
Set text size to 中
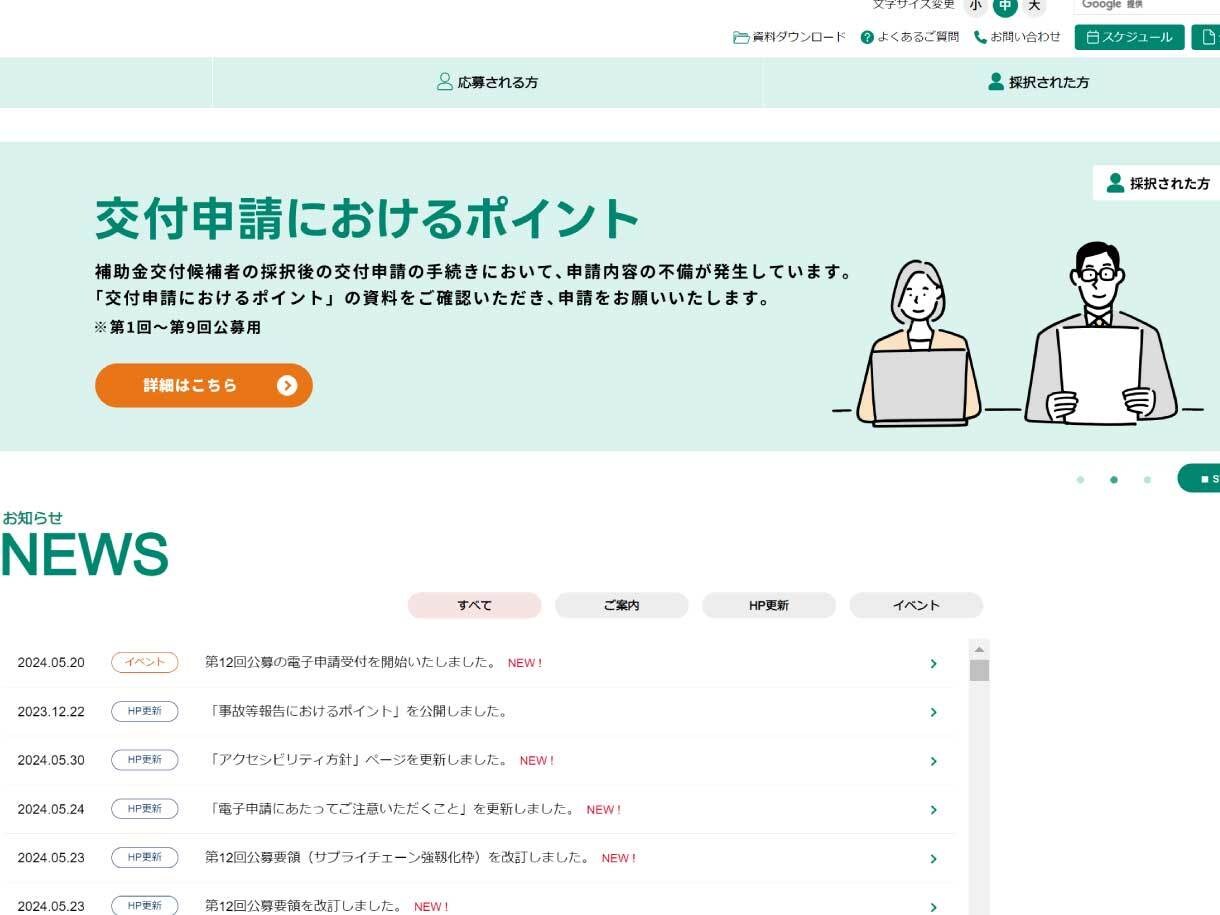pos(1004,6)
